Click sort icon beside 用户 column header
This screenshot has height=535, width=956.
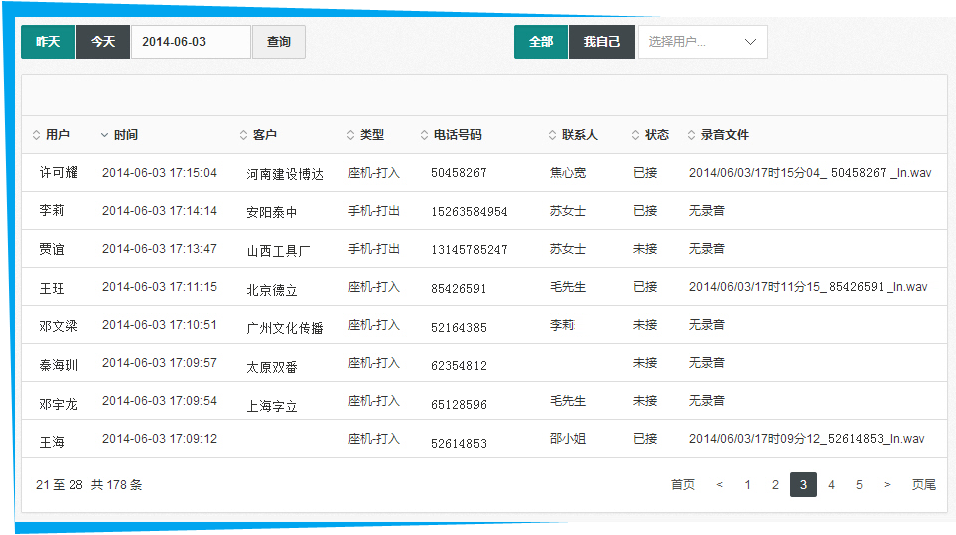(x=37, y=135)
